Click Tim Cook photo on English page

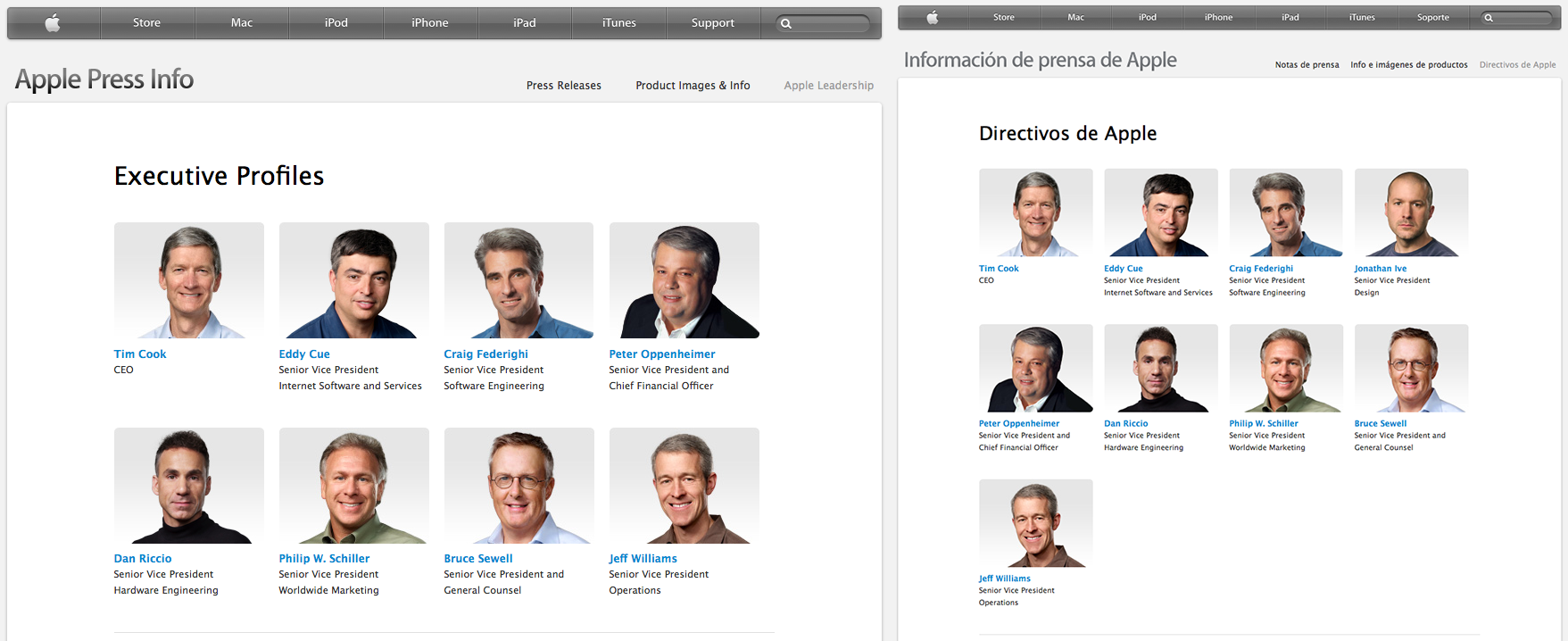(x=189, y=280)
